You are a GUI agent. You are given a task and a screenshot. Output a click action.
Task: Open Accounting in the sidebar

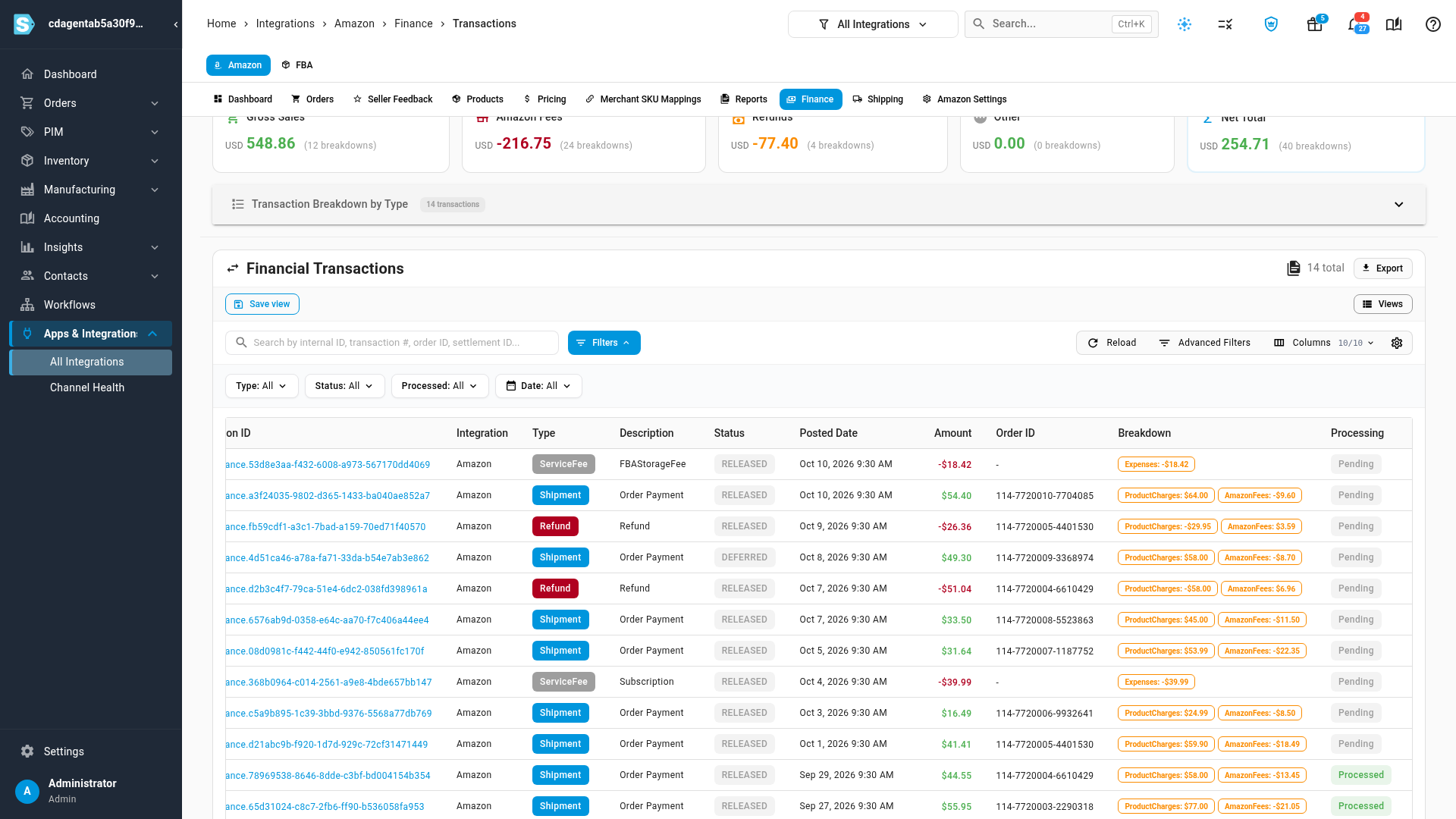click(91, 218)
